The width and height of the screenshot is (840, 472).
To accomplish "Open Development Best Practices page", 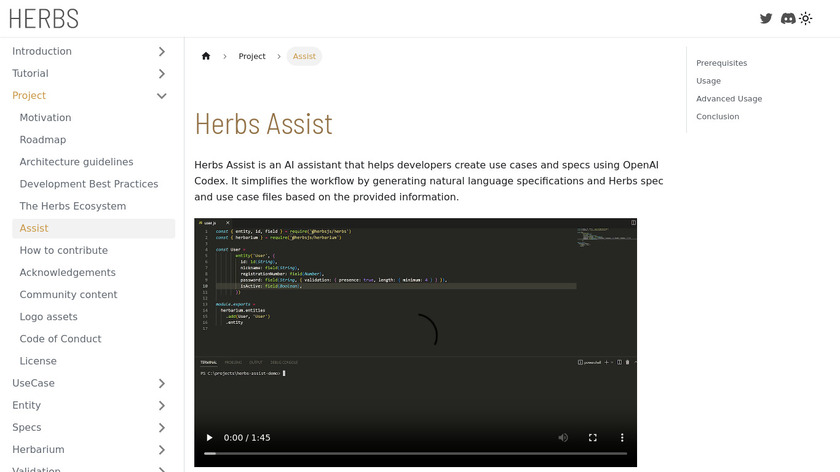I will 89,184.
